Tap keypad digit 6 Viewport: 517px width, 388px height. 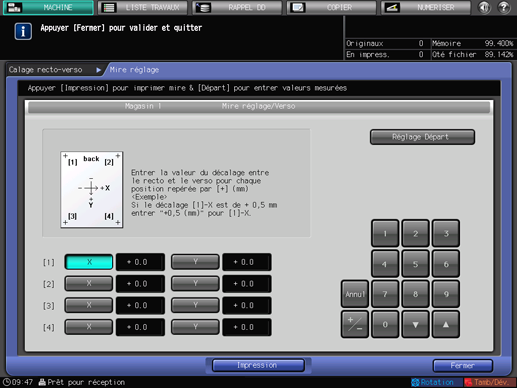click(x=446, y=264)
